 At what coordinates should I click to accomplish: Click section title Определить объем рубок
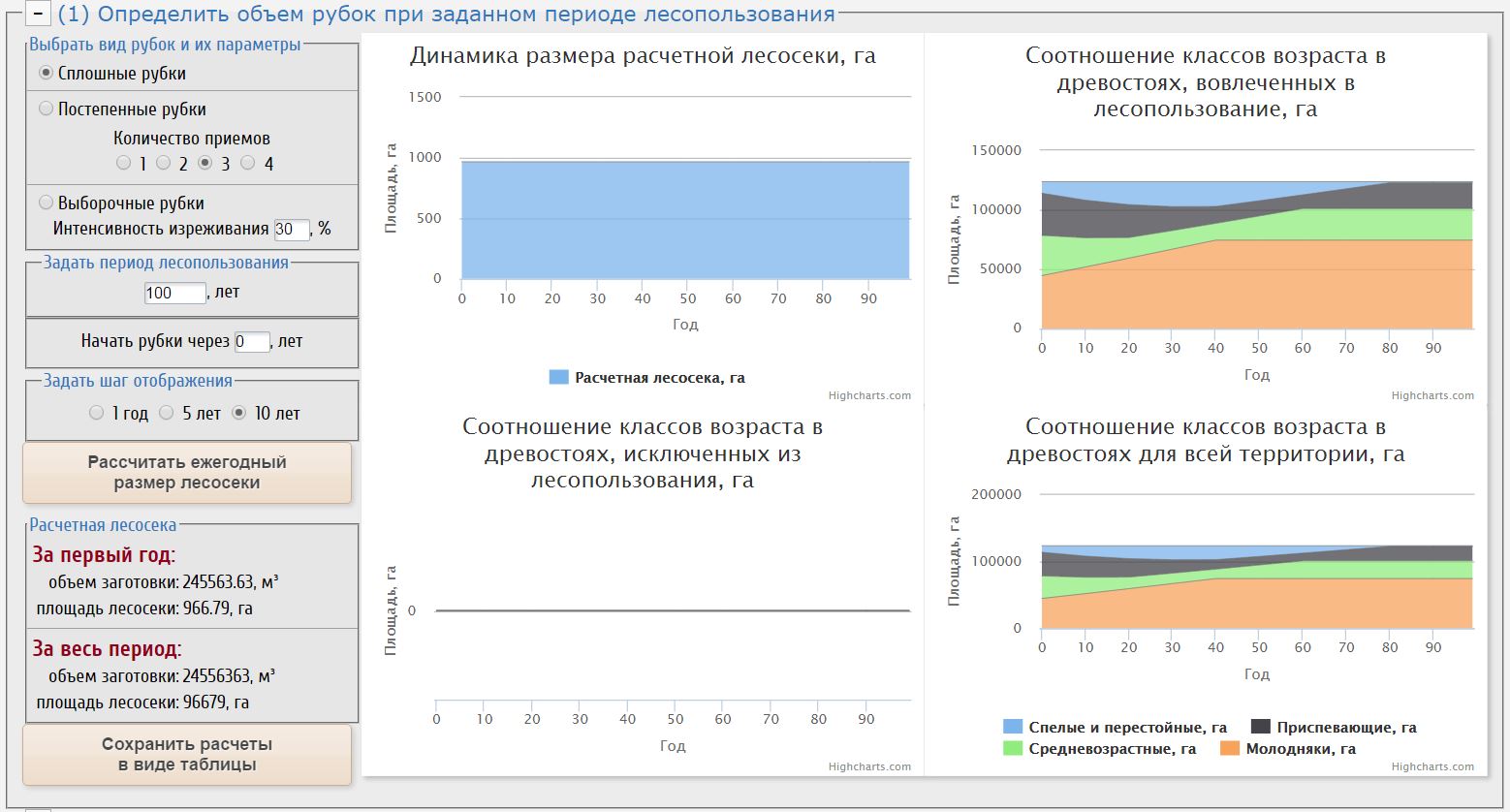click(x=447, y=15)
